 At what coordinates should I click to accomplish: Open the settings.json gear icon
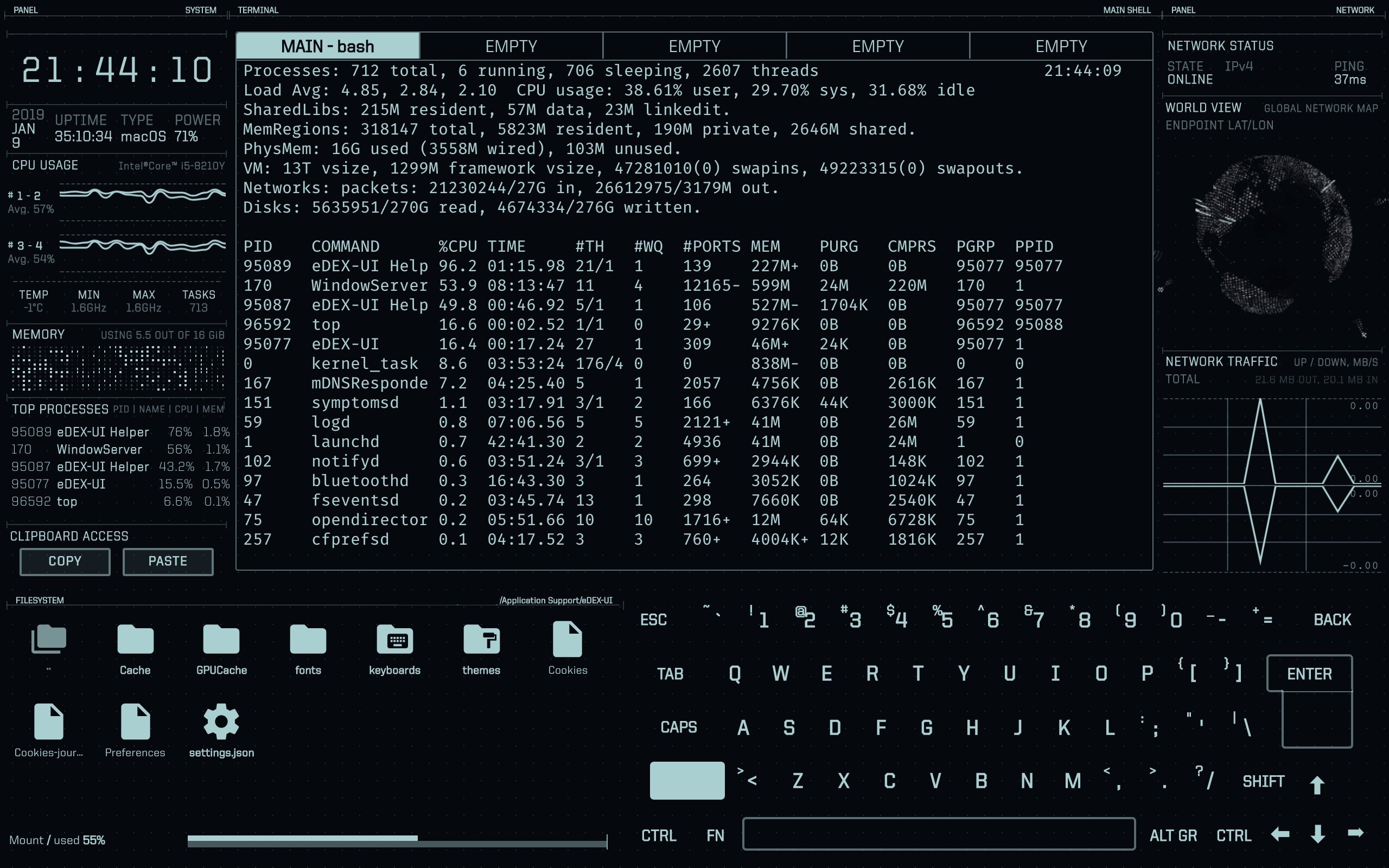221,722
